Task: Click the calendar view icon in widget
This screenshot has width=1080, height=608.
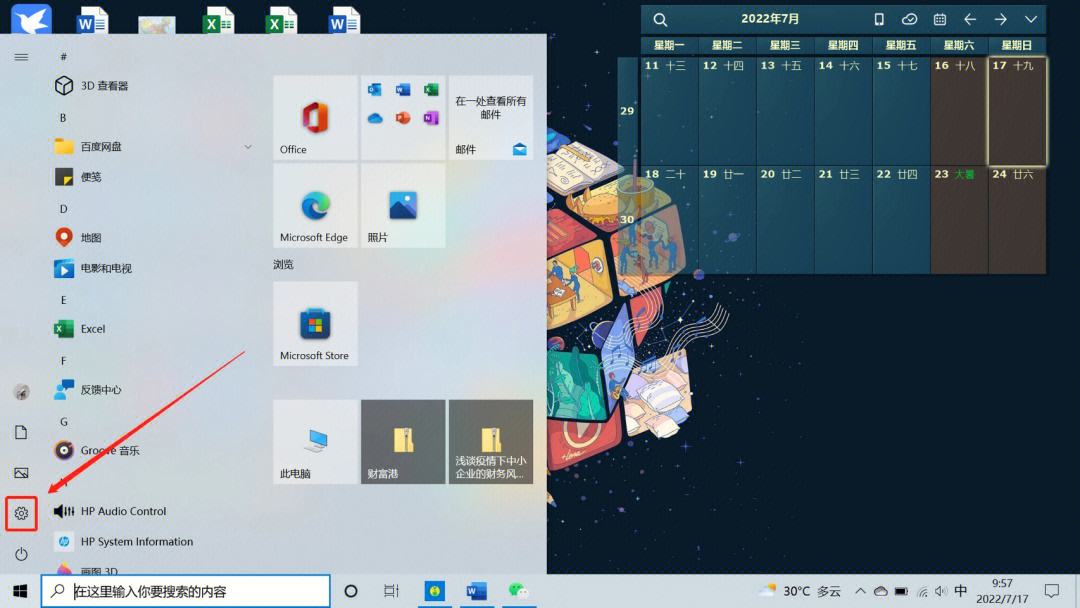Action: (939, 19)
